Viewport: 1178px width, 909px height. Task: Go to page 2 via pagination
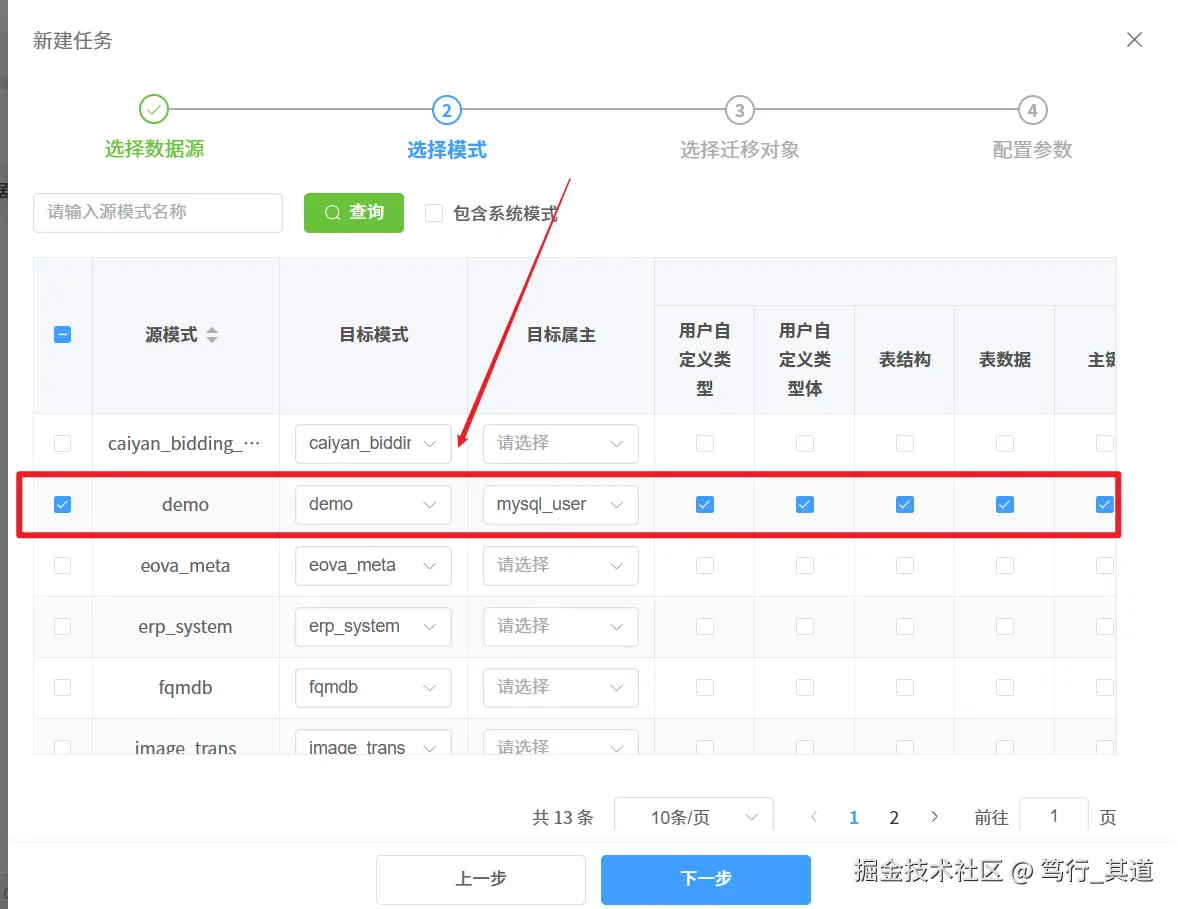coord(893,817)
